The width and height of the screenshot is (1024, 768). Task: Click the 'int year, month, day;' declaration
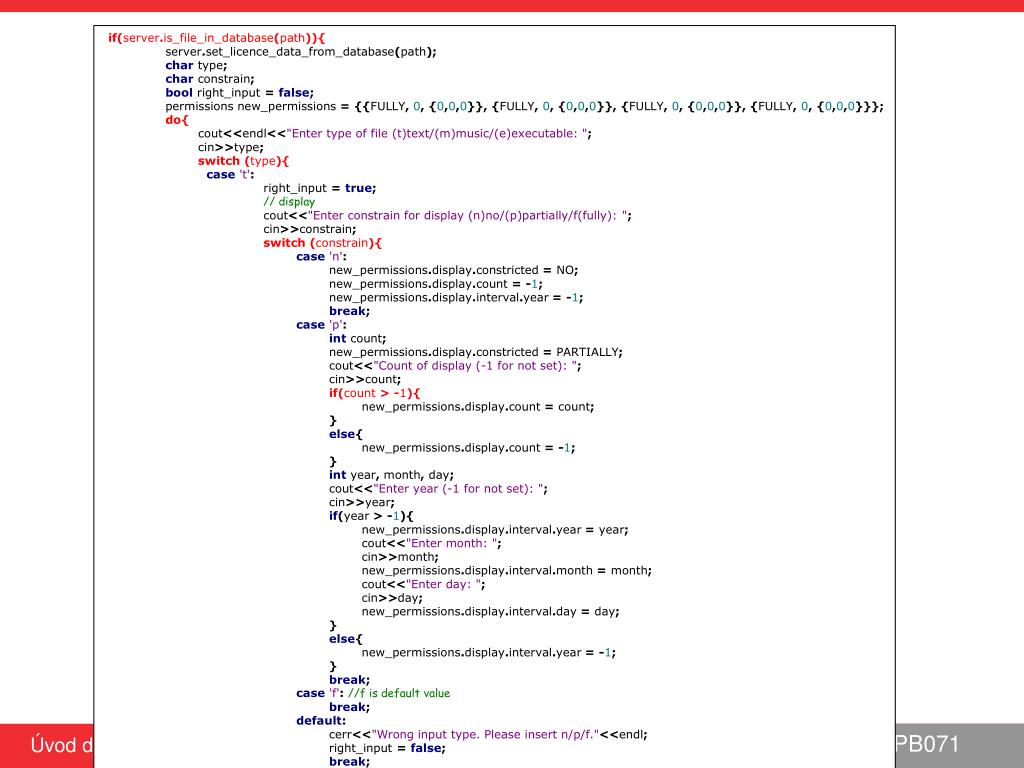[391, 475]
